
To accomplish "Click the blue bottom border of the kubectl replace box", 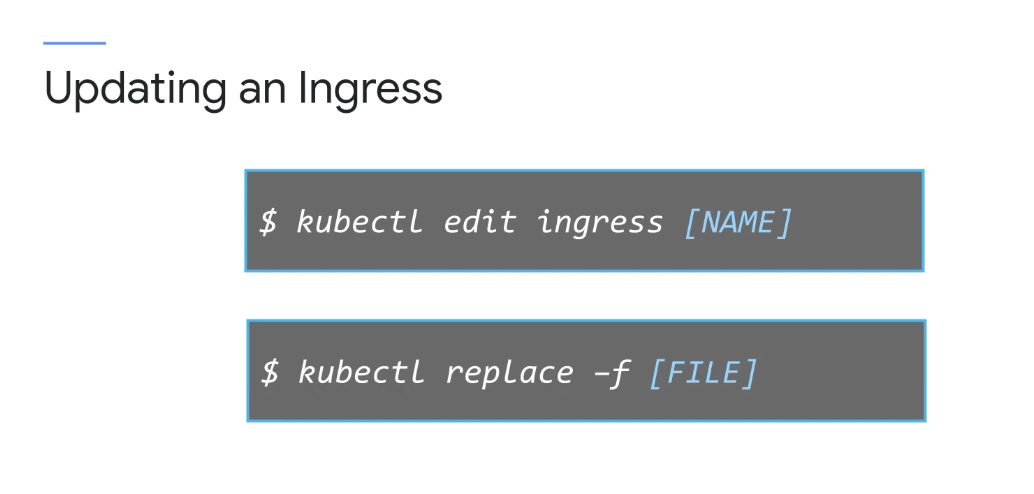I will pyautogui.click(x=586, y=420).
